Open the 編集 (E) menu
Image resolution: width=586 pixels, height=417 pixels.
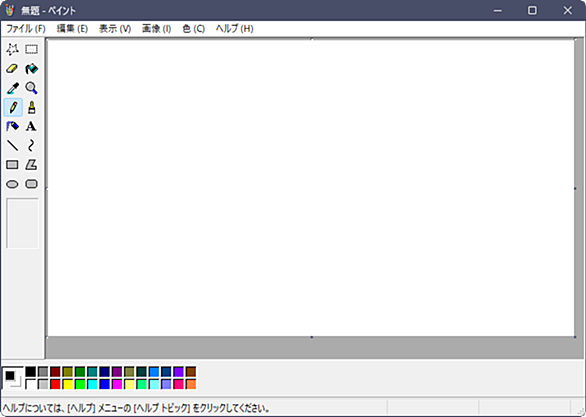tap(72, 29)
